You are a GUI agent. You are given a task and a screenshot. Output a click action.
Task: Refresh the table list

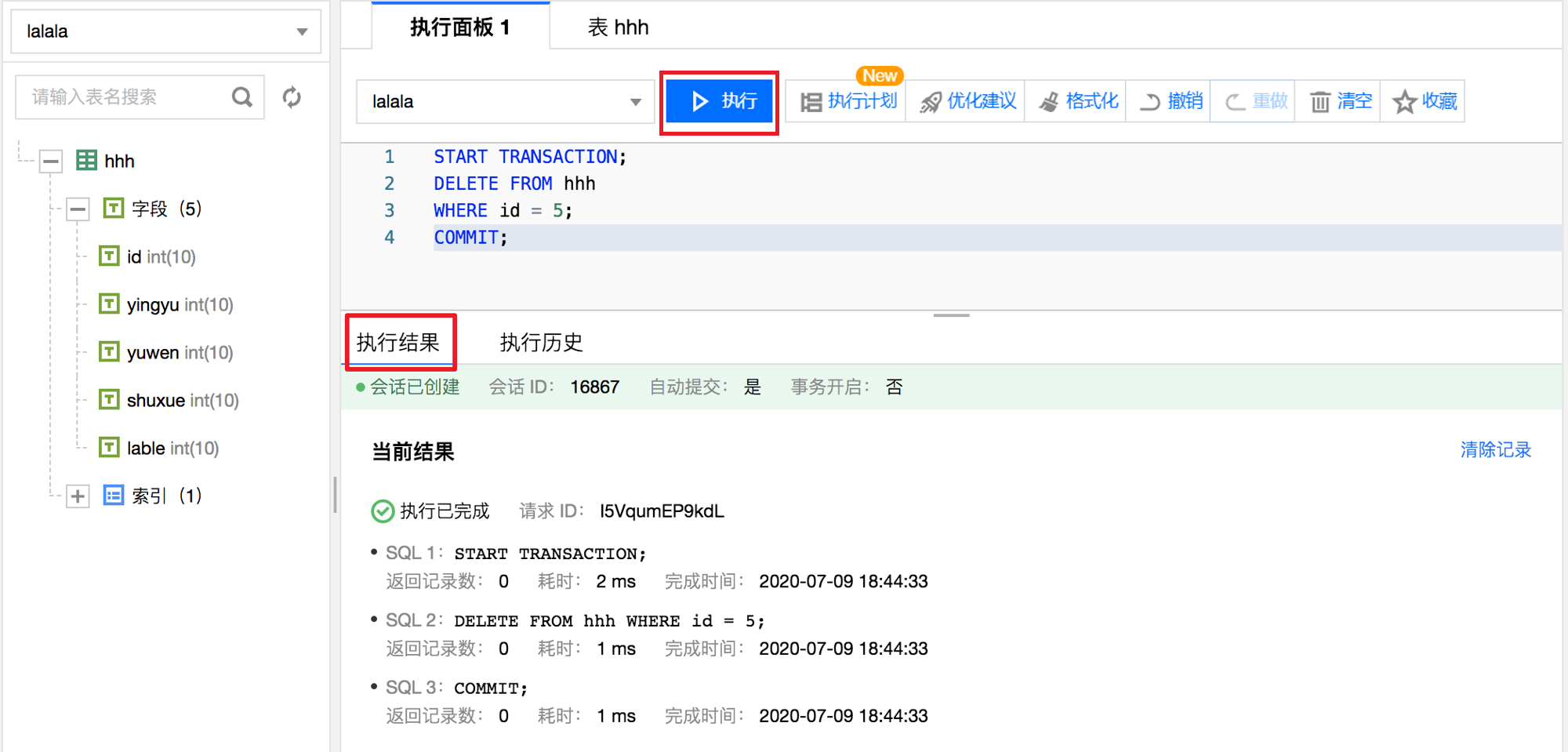(292, 96)
